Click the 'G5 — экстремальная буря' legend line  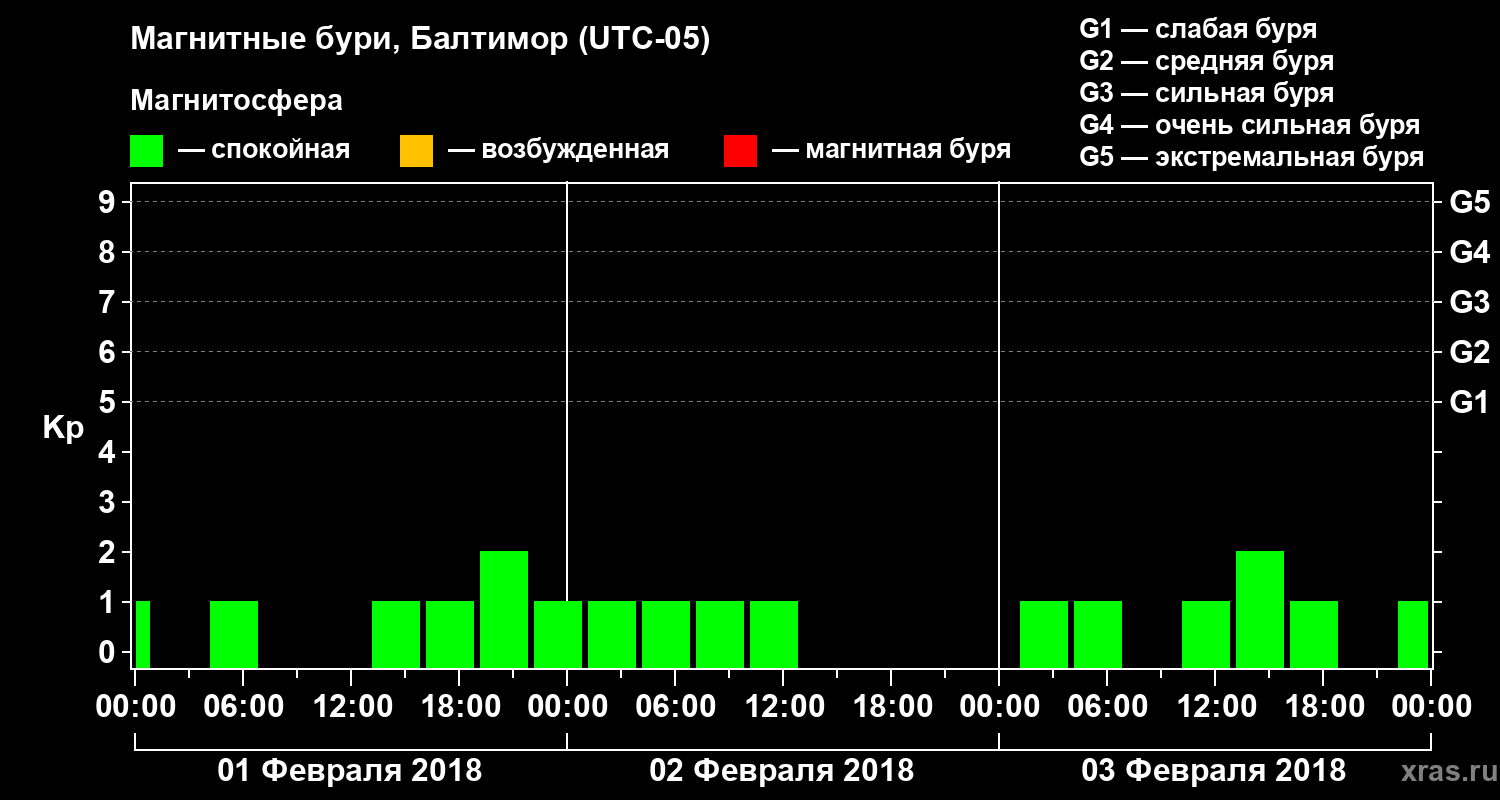(1251, 157)
